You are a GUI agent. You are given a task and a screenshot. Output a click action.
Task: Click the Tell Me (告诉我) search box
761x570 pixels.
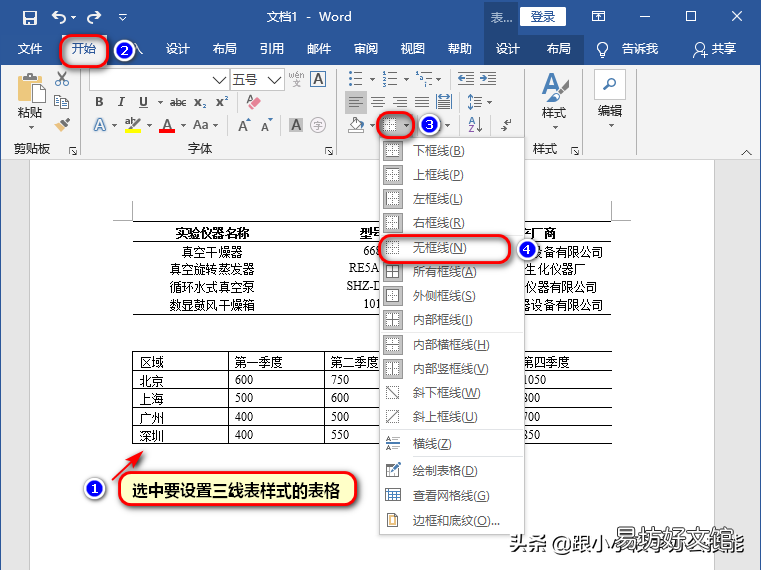(628, 49)
